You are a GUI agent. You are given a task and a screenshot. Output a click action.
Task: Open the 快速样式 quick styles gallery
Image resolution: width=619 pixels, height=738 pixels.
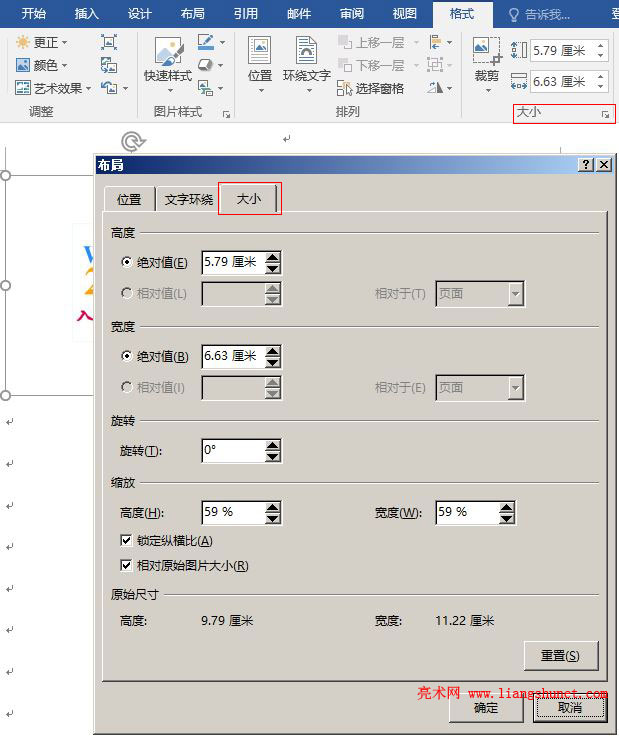[x=168, y=64]
